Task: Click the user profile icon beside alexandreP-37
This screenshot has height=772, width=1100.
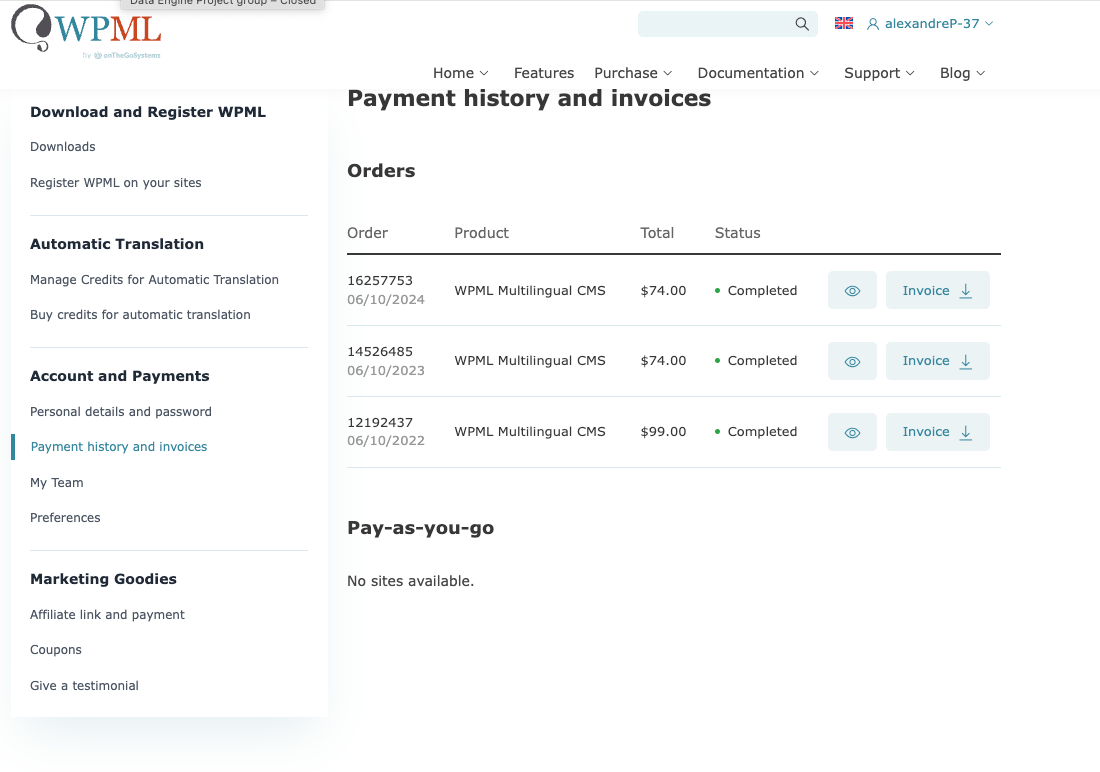Action: click(x=873, y=24)
